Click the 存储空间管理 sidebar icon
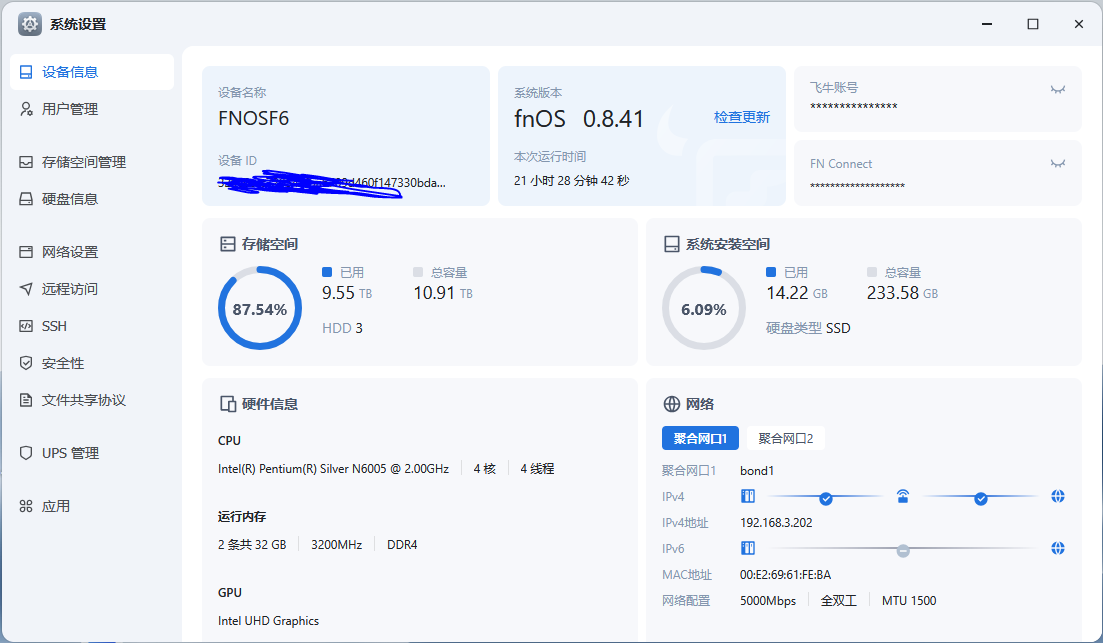Viewport: 1103px width, 643px height. [x=26, y=162]
